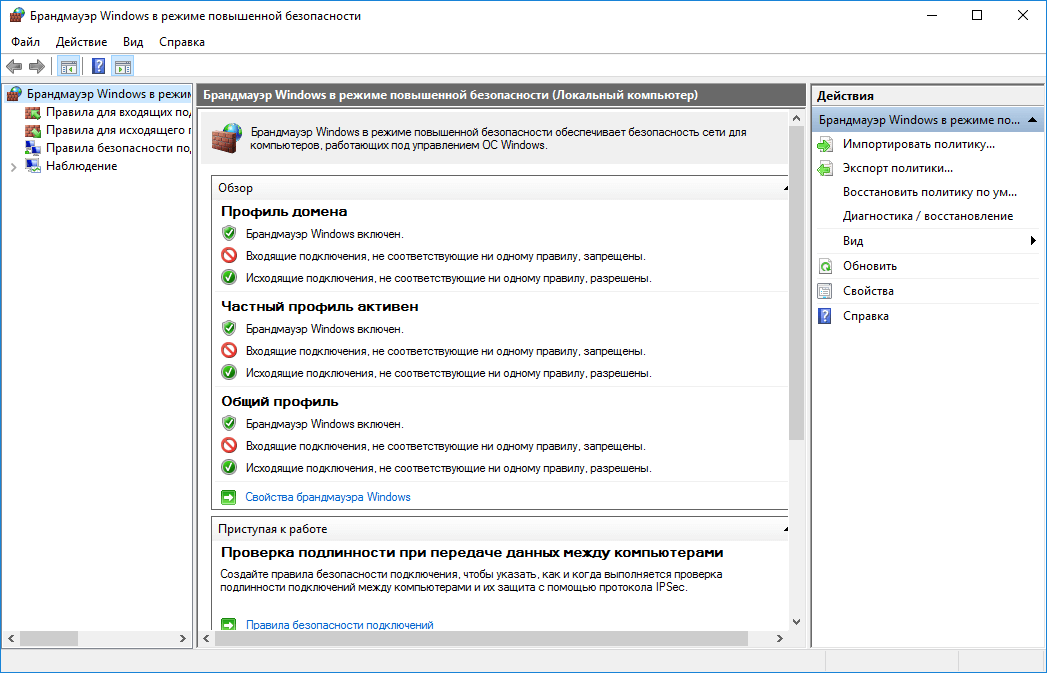Open the Действие menu
Viewport: 1047px width, 673px height.
pyautogui.click(x=79, y=42)
